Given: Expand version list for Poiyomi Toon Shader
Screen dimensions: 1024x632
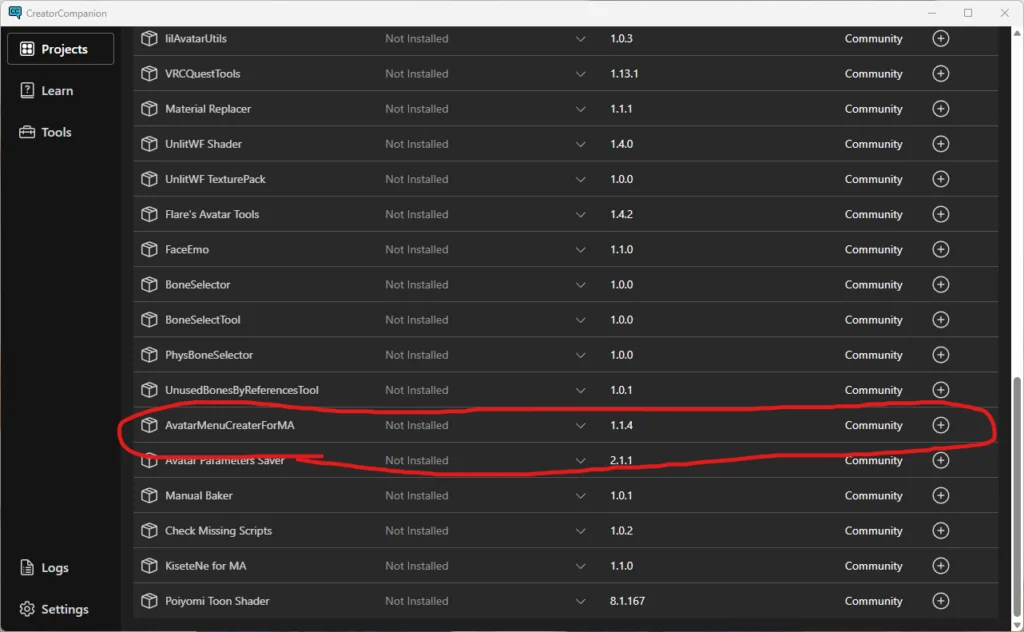Looking at the screenshot, I should [x=580, y=602].
